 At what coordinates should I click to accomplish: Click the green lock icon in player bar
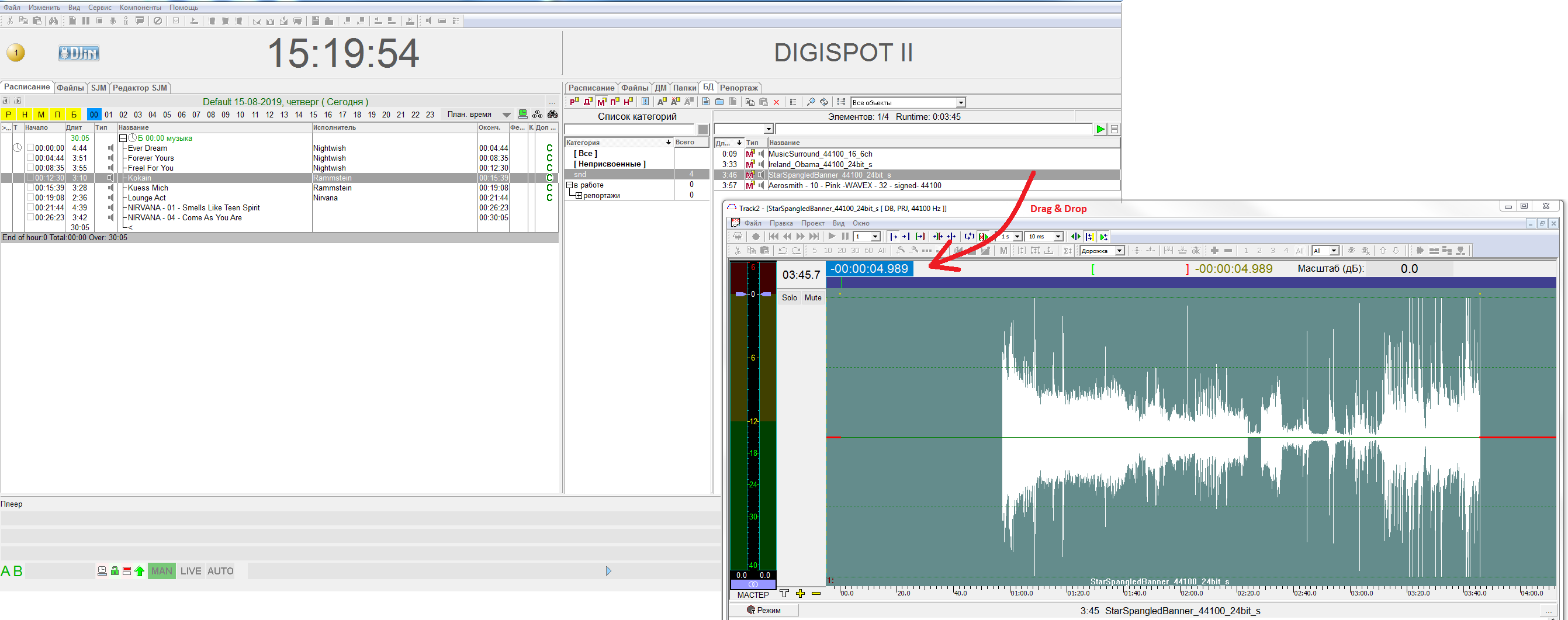pyautogui.click(x=115, y=571)
